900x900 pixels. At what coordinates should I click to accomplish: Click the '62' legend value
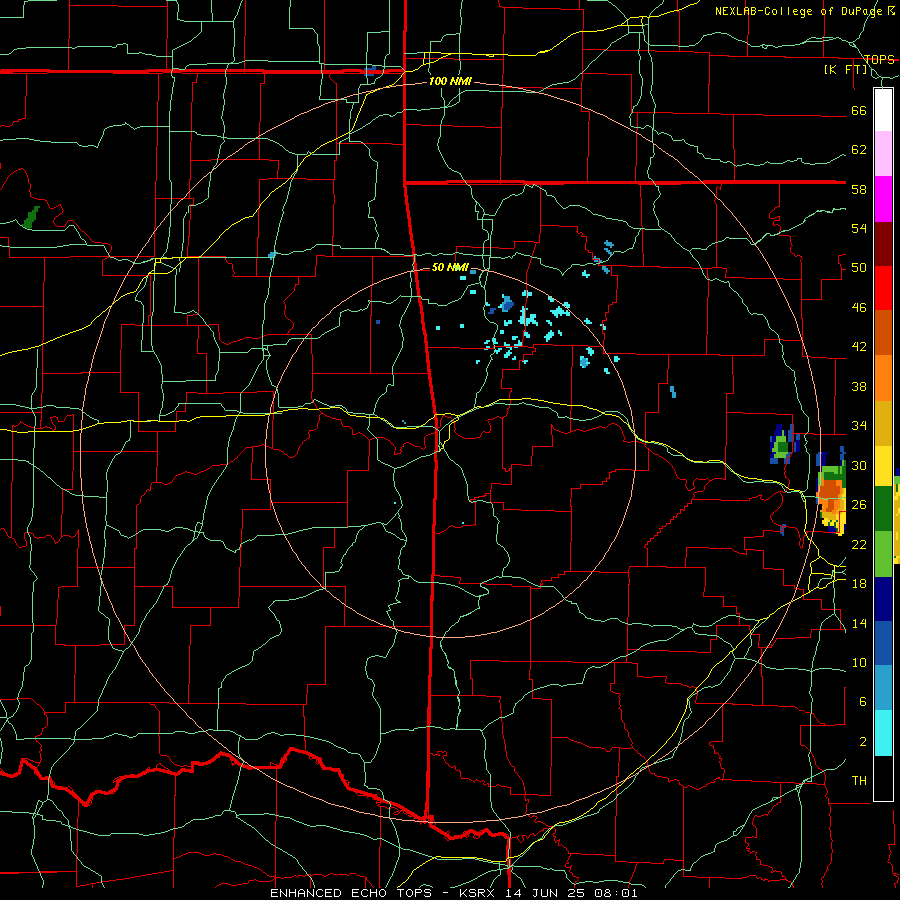[x=859, y=150]
